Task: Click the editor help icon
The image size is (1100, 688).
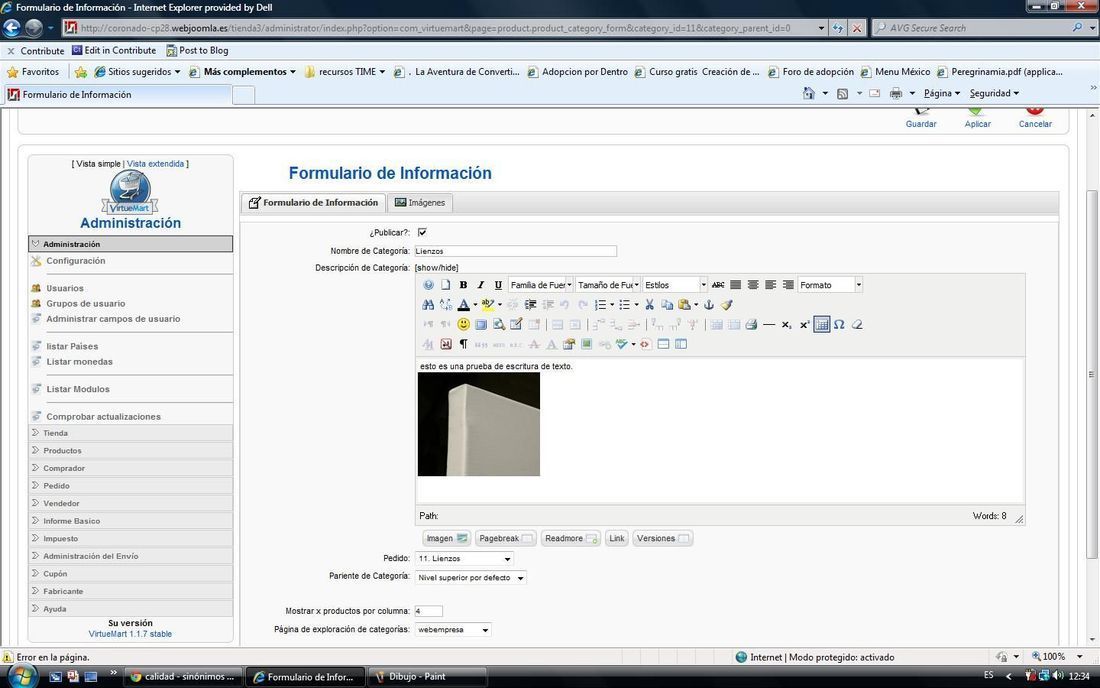Action: (428, 285)
